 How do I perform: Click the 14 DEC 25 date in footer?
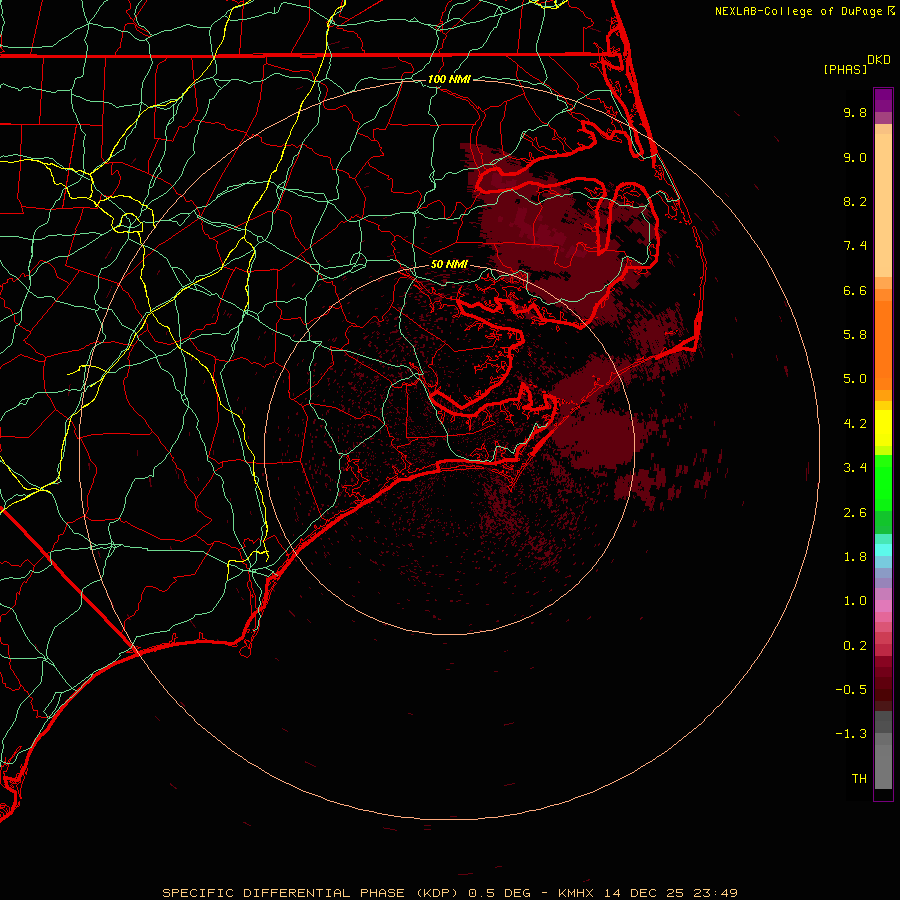click(645, 893)
